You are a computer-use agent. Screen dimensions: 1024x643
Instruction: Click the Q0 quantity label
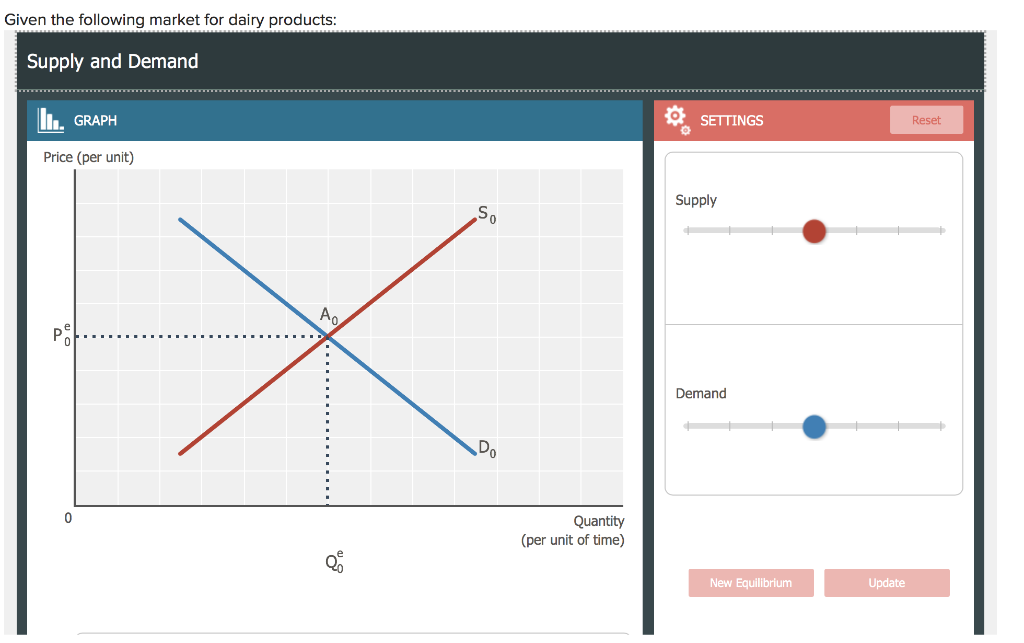coord(332,561)
